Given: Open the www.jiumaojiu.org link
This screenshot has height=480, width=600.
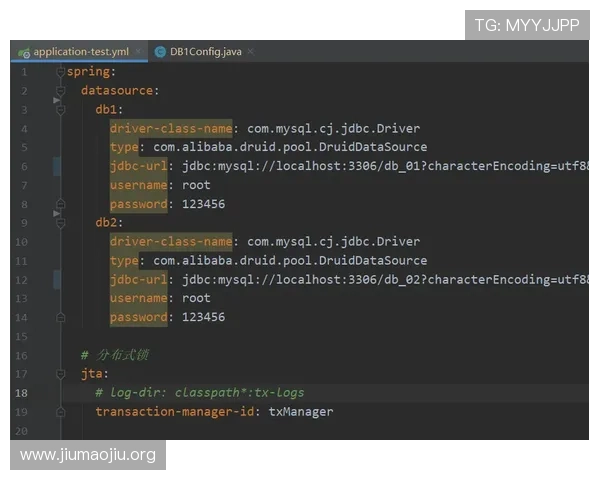Looking at the screenshot, I should (88, 455).
